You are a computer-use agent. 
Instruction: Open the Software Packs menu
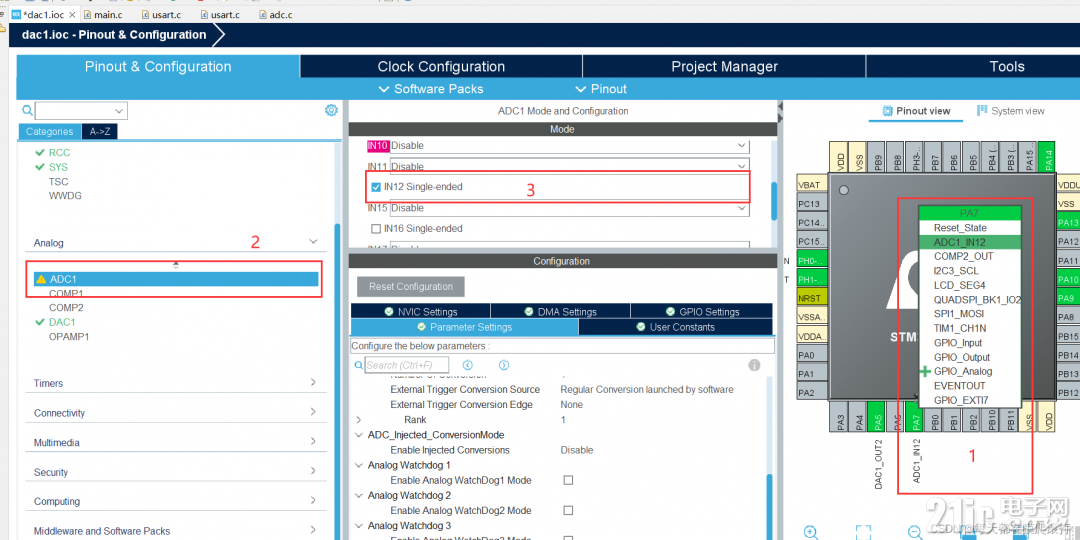[431, 89]
